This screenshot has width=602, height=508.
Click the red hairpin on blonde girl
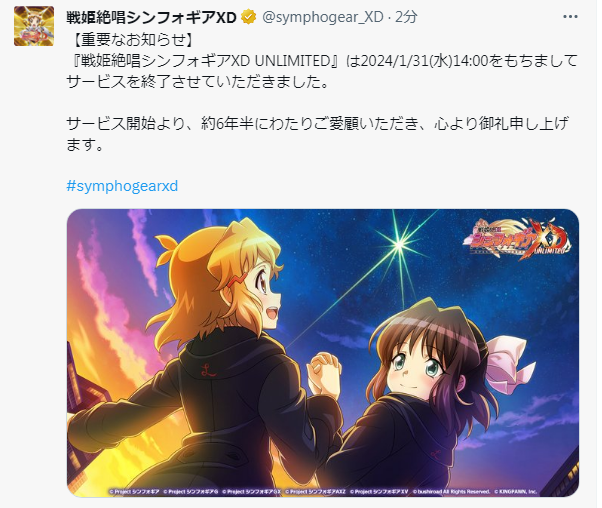click(232, 280)
